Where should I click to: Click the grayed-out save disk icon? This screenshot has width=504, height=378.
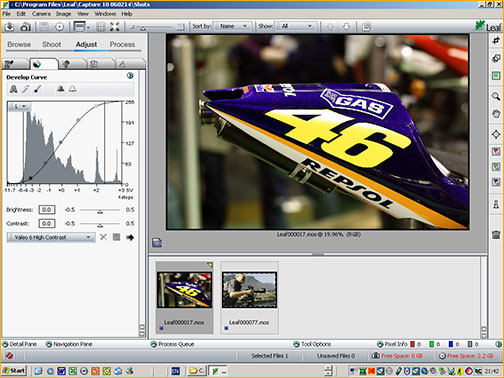44,27
